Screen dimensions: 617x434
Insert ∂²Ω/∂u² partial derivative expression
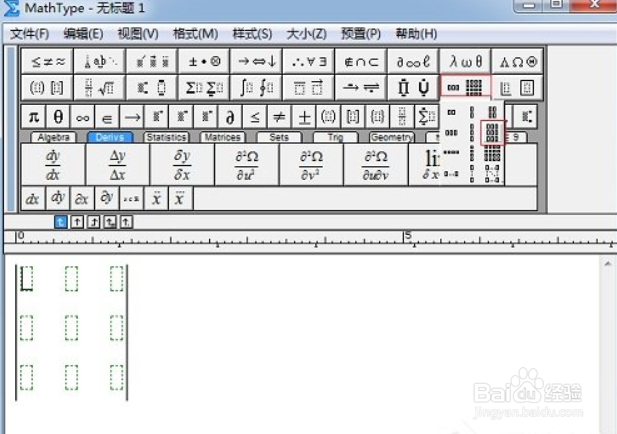pyautogui.click(x=247, y=165)
